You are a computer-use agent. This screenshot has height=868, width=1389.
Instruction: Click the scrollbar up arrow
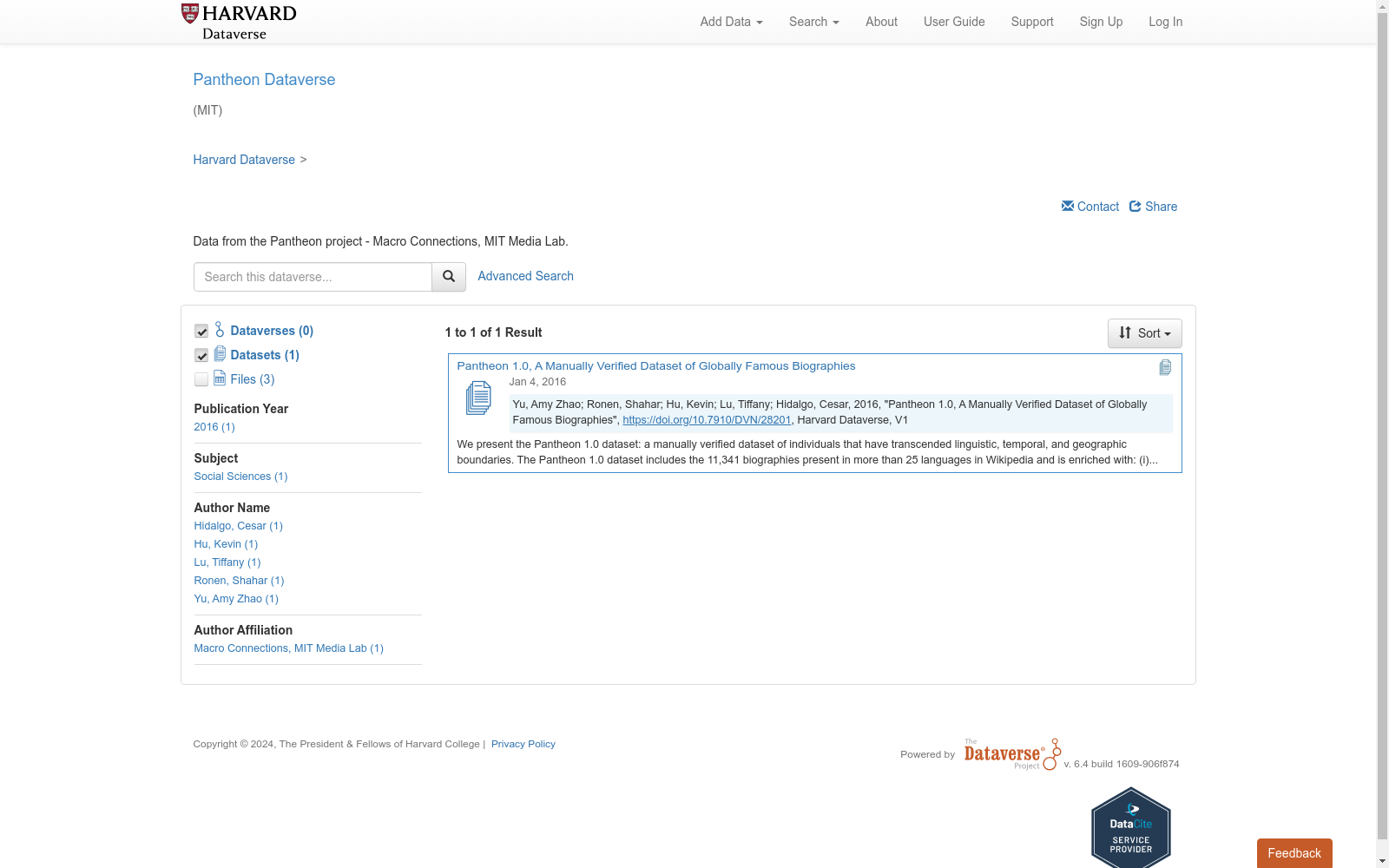pos(1382,7)
